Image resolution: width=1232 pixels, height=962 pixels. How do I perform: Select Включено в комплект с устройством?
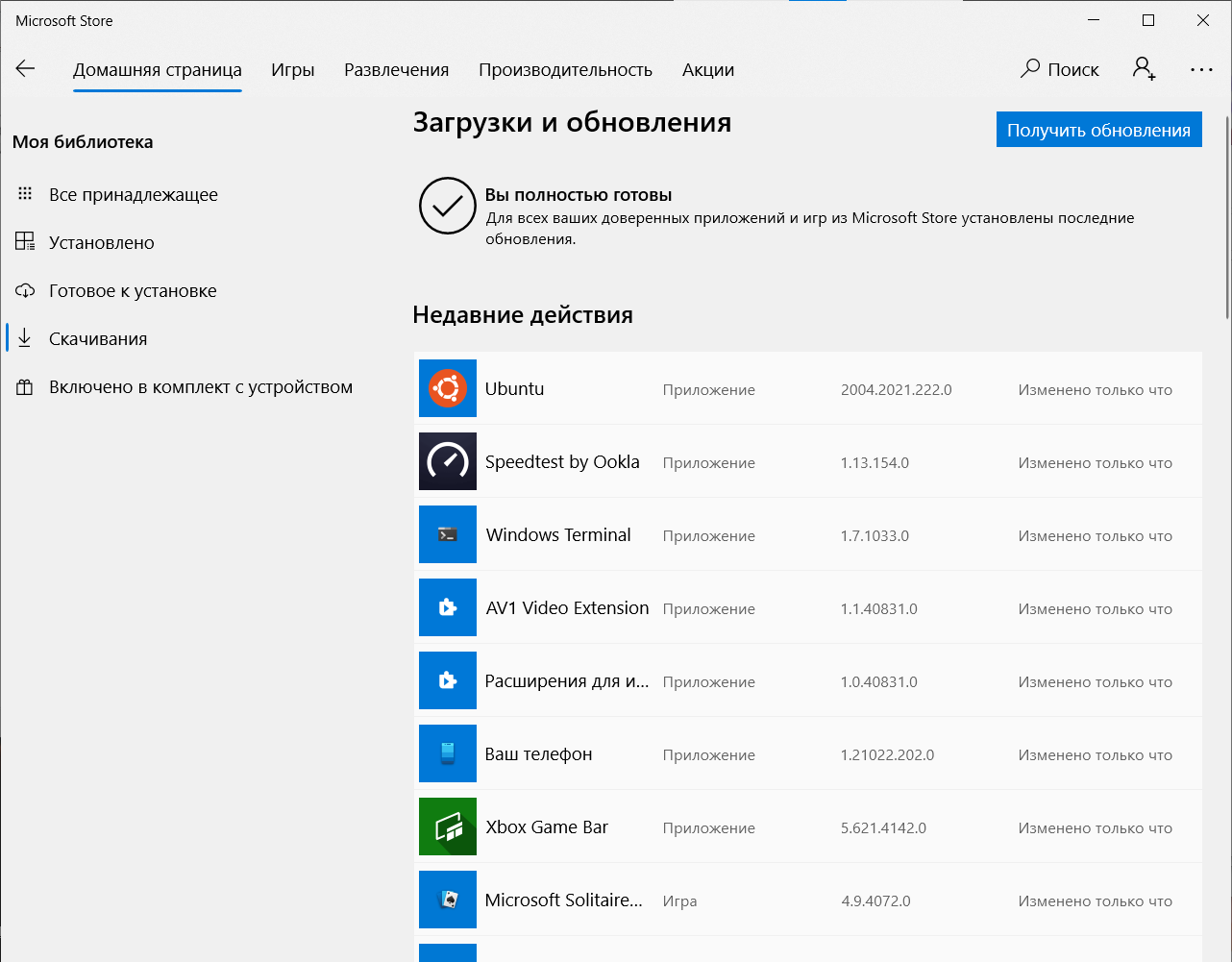pos(201,386)
